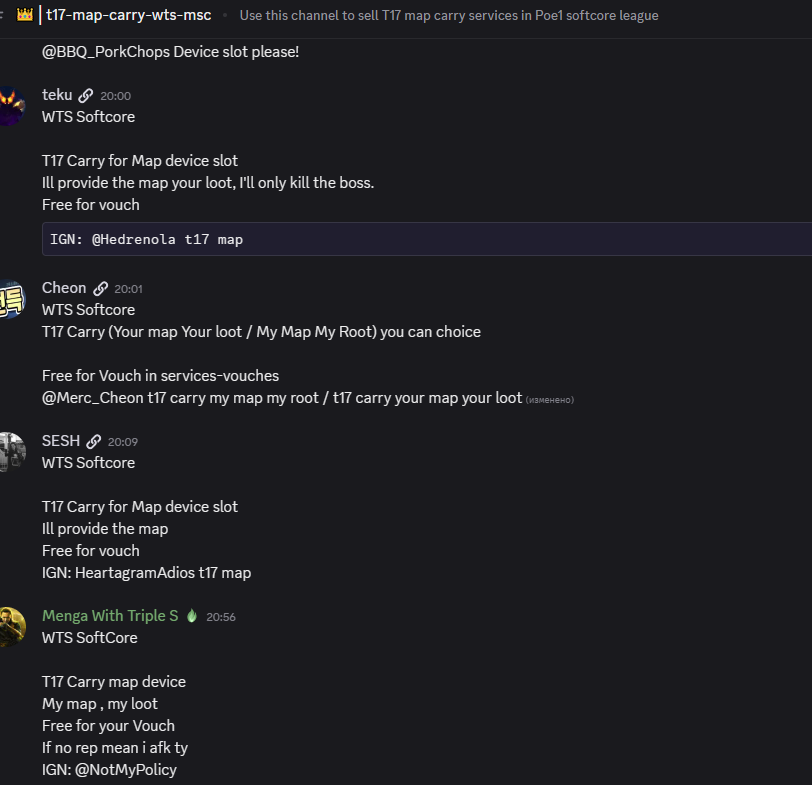This screenshot has height=785, width=812.
Task: Click SESH's avatar image
Action: pos(11,452)
